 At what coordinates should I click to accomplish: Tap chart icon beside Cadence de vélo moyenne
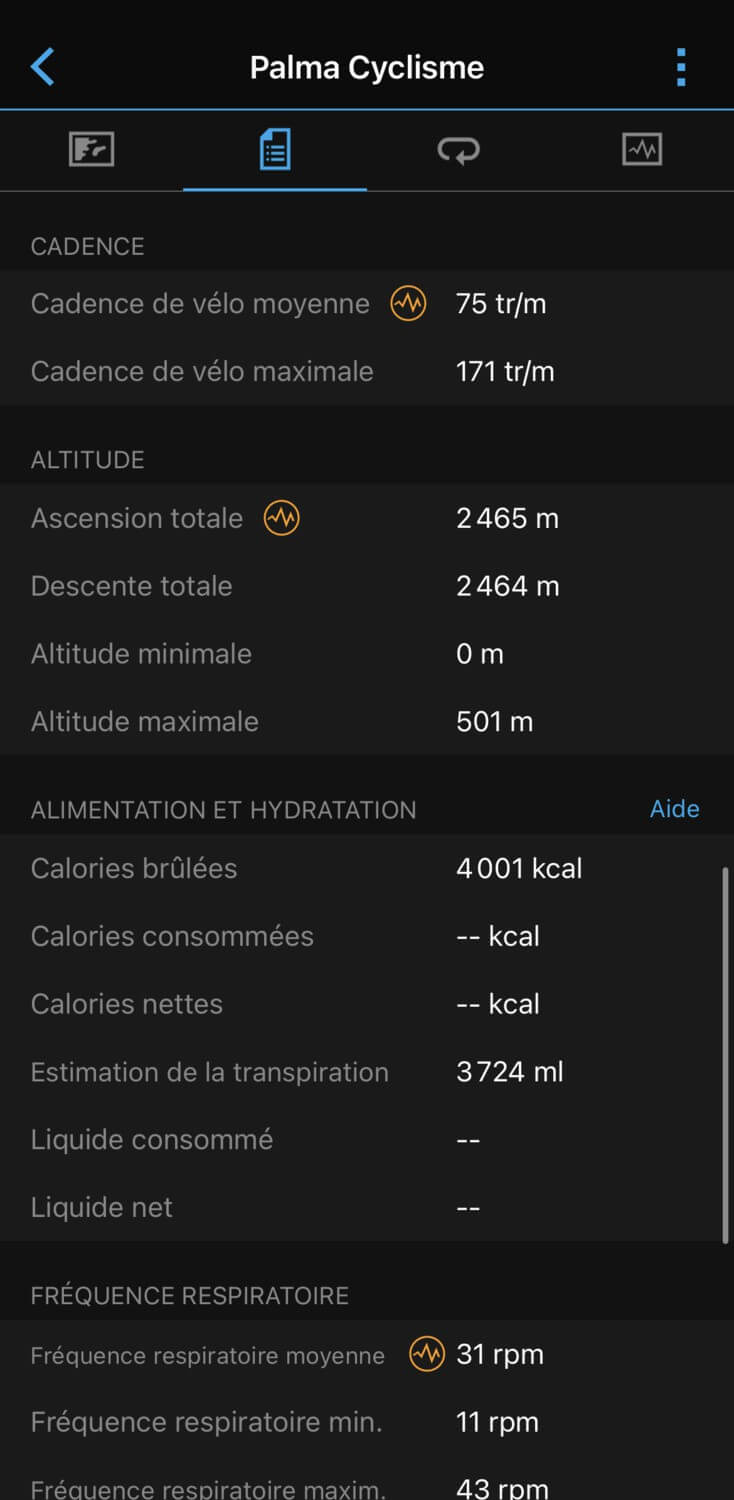coord(408,303)
